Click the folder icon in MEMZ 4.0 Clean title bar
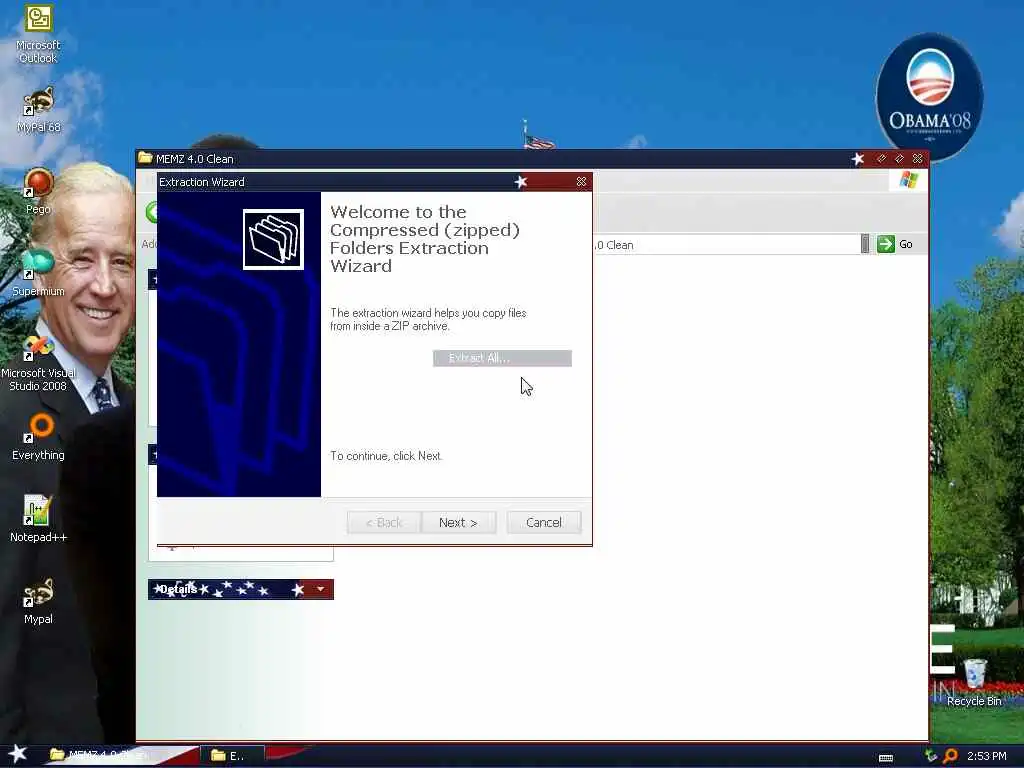 145,158
